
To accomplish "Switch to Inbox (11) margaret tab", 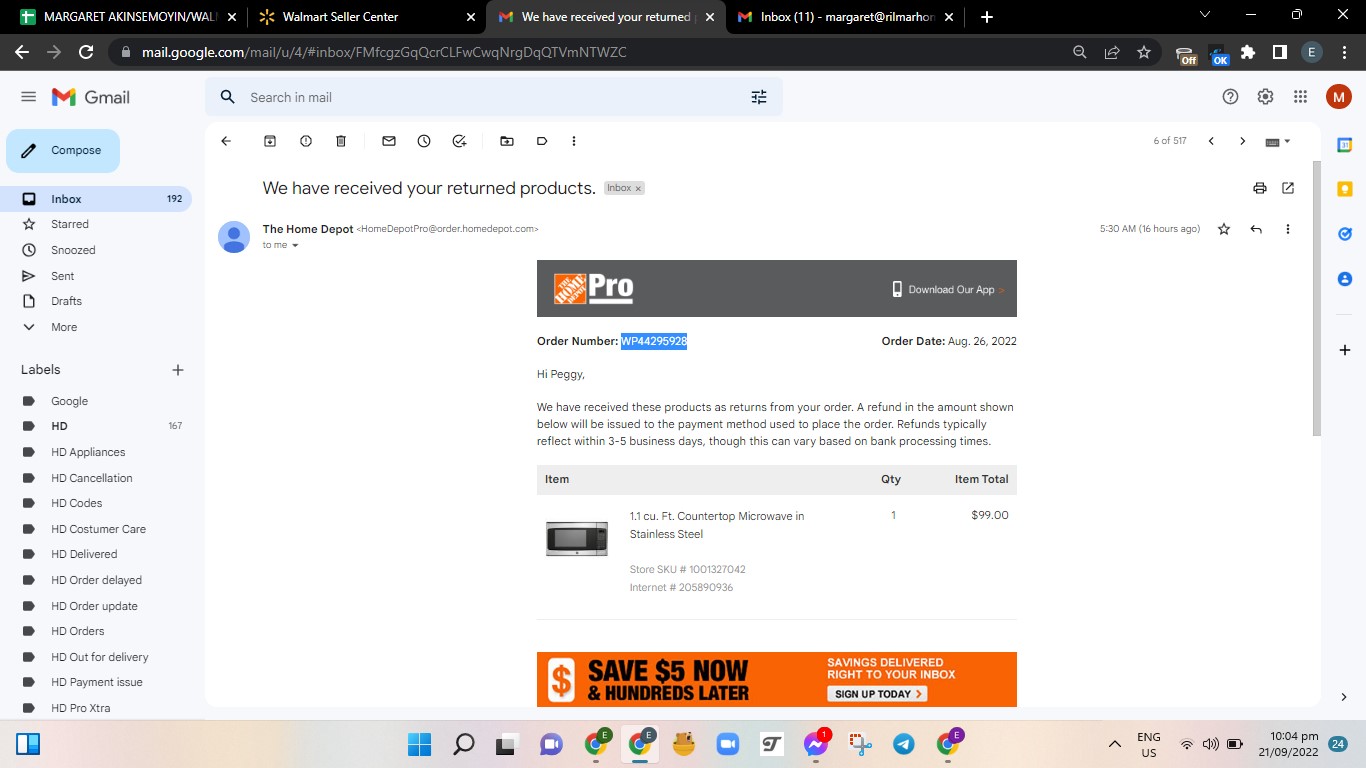I will [846, 17].
